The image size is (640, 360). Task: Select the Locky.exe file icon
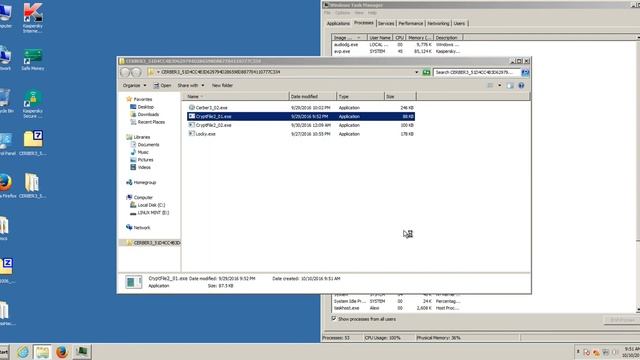click(191, 133)
